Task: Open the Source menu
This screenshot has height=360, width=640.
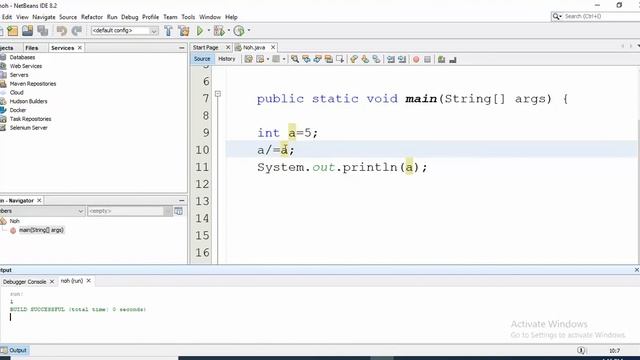Action: [68, 17]
